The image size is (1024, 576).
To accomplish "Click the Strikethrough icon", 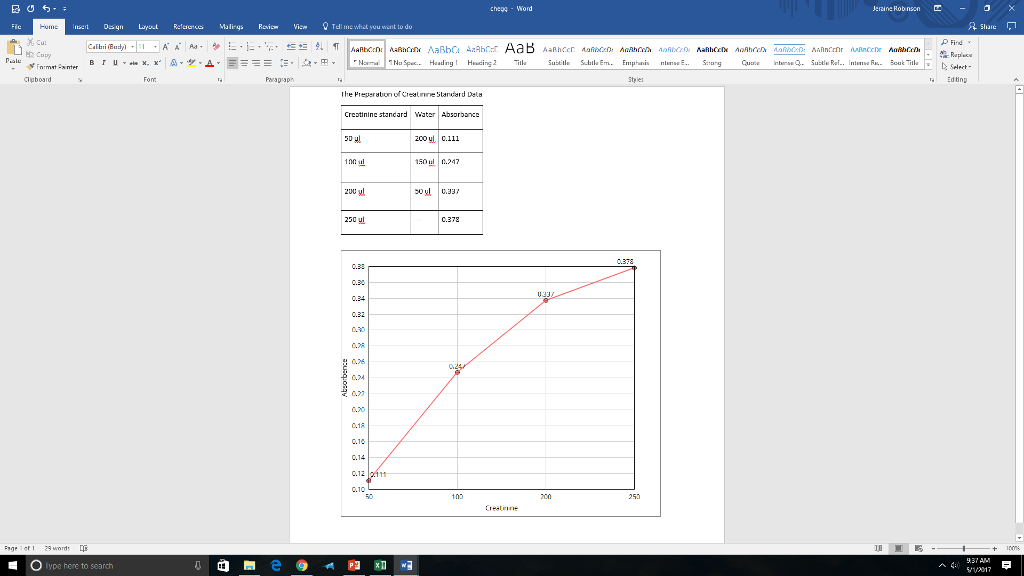I will (132, 62).
